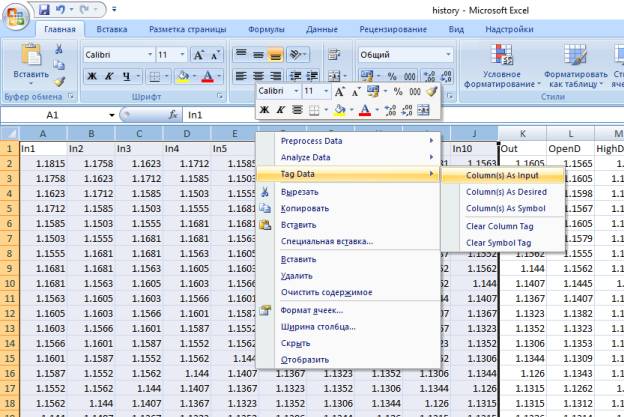This screenshot has width=624, height=417.
Task: Click the font color red A swatch
Action: point(207,76)
